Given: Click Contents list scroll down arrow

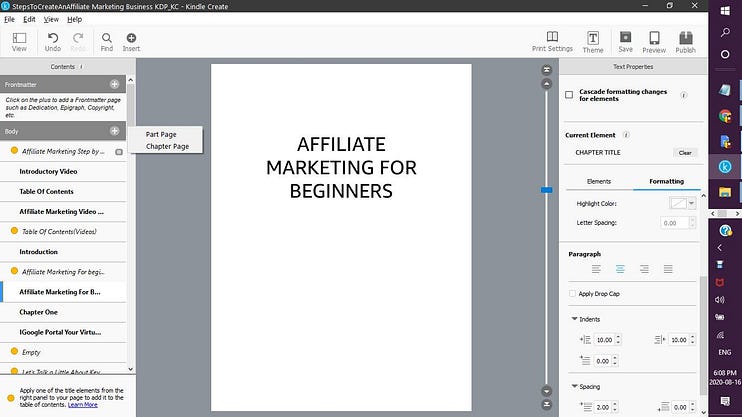Looking at the screenshot, I should tap(131, 369).
